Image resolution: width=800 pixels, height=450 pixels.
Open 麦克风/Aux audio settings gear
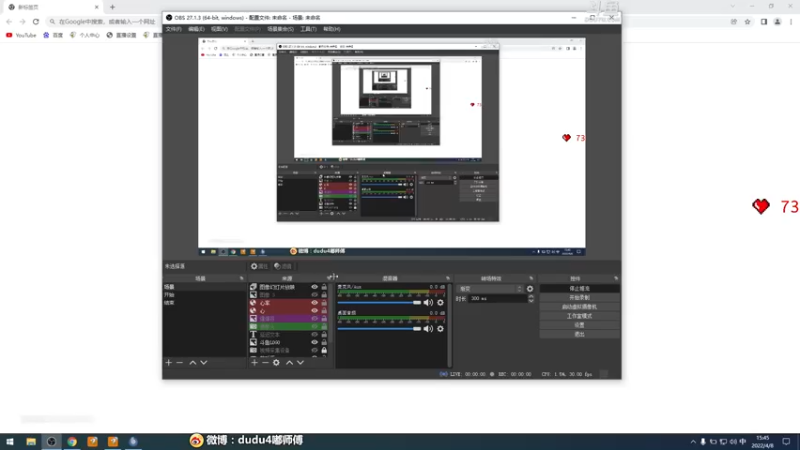pos(440,303)
